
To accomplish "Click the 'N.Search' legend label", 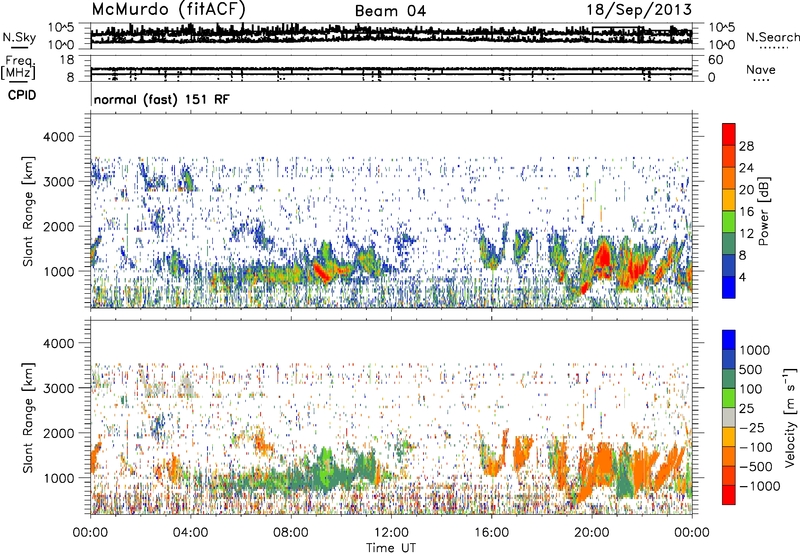I will pyautogui.click(x=772, y=37).
